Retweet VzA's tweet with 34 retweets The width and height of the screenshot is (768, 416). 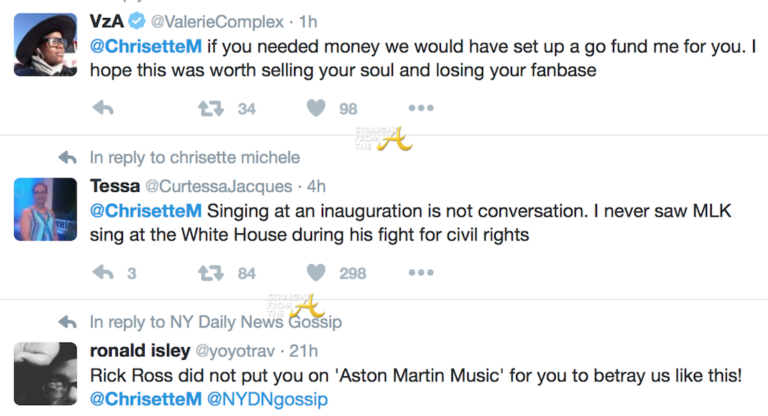point(210,108)
